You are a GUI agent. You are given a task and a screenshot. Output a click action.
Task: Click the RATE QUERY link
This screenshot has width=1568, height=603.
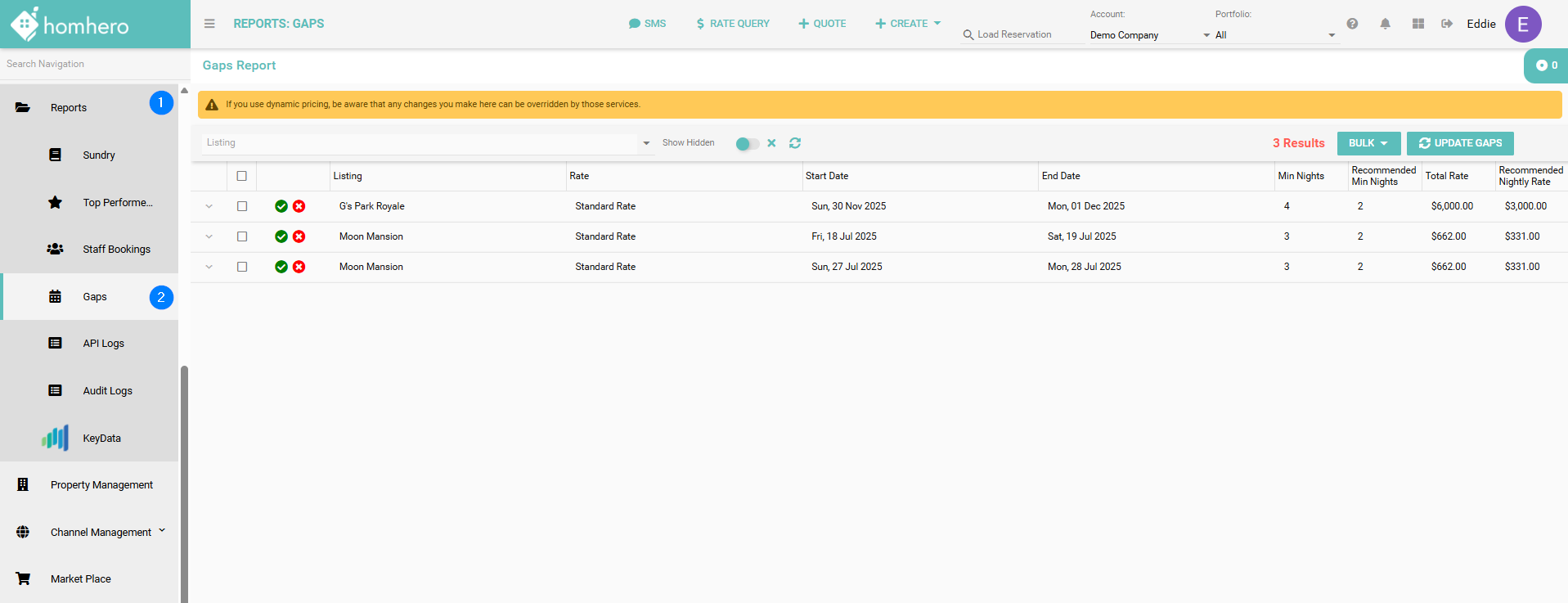732,24
